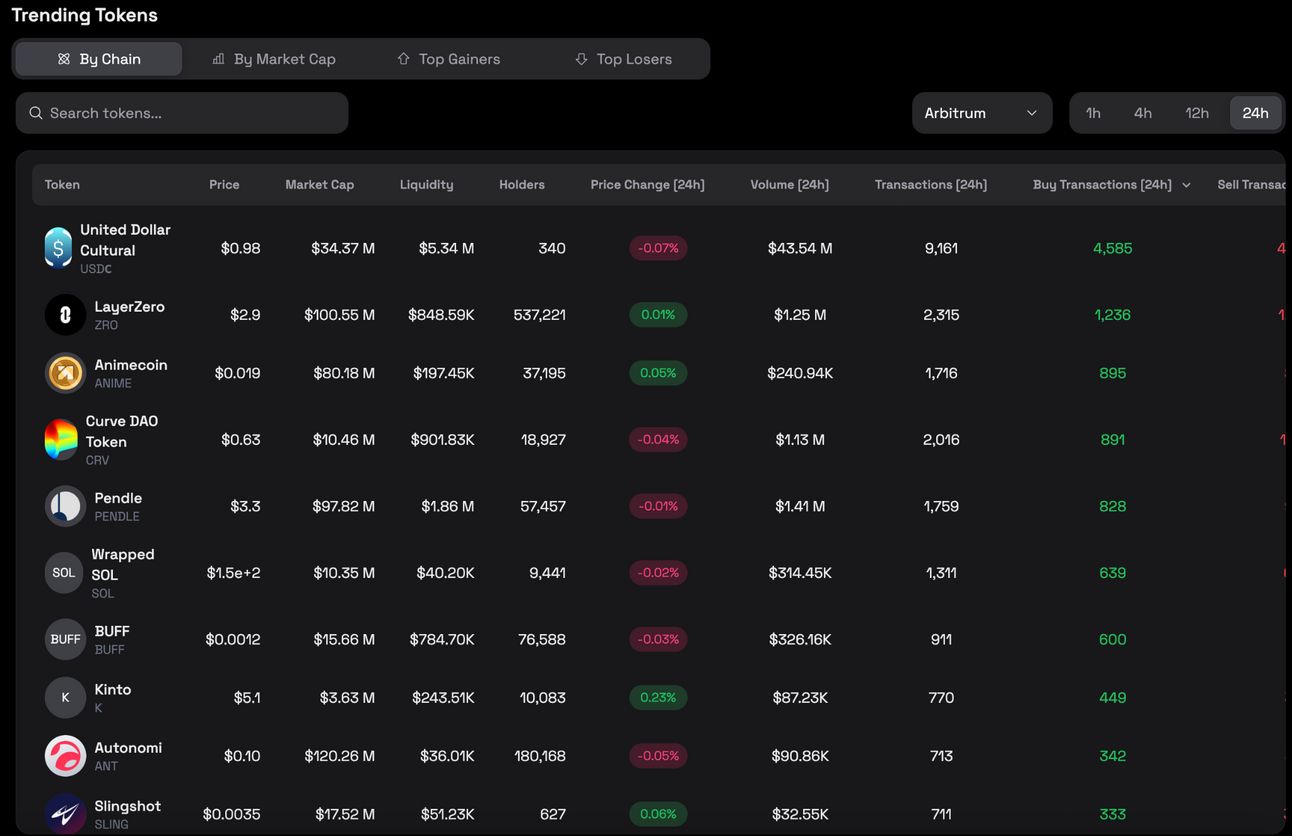Click the $901.83K liquidity value

(x=442, y=440)
